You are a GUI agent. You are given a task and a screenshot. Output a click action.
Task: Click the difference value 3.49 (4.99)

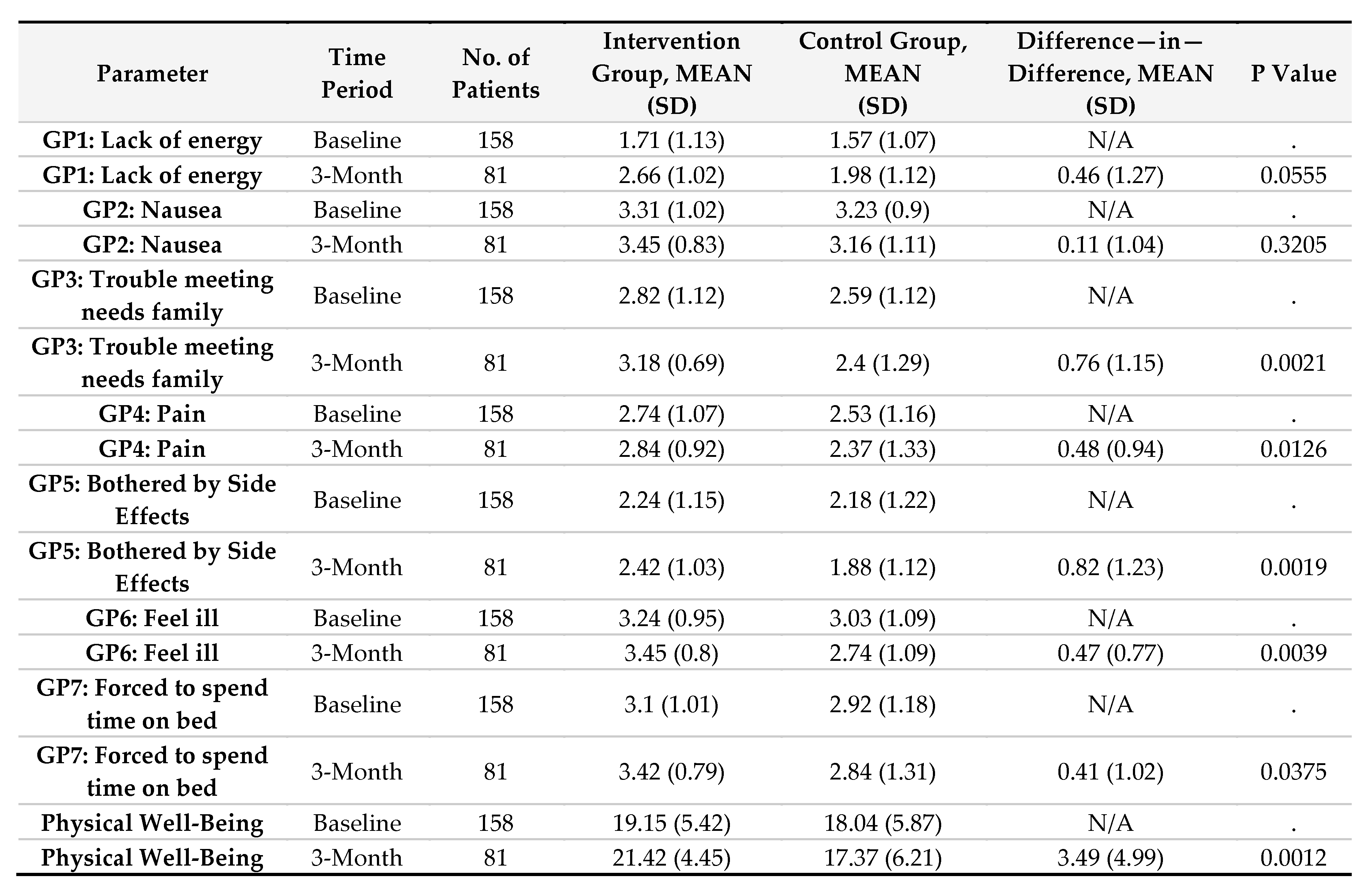pyautogui.click(x=1110, y=857)
